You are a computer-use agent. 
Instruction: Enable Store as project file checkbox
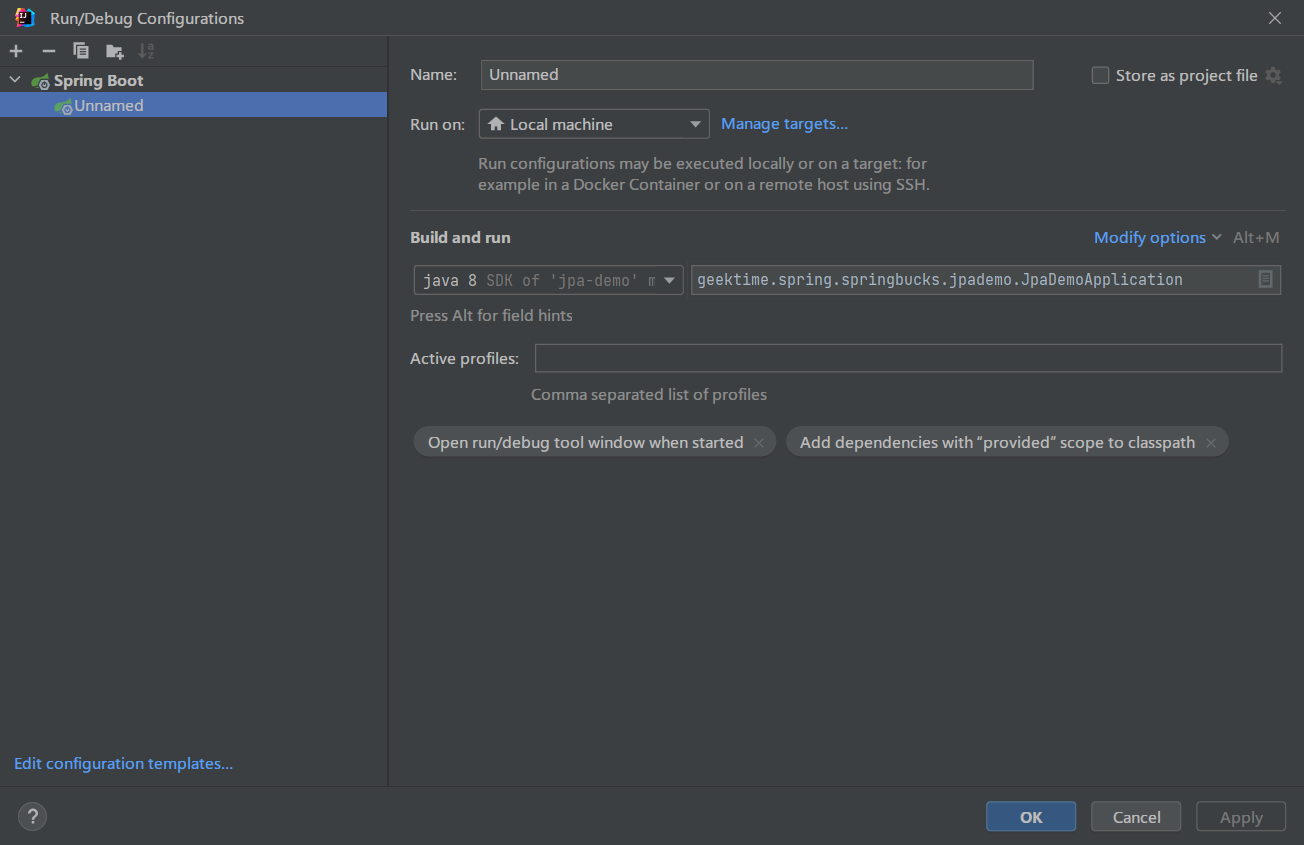(1100, 75)
